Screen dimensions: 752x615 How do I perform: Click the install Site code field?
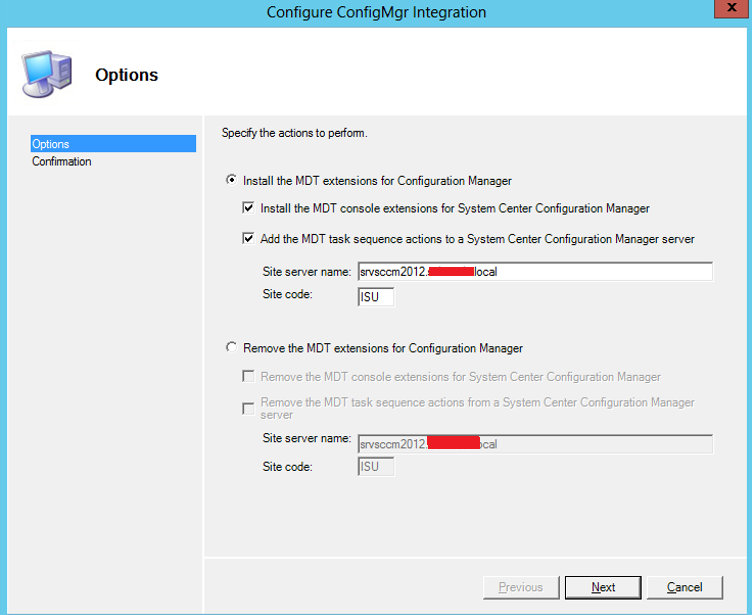(376, 297)
